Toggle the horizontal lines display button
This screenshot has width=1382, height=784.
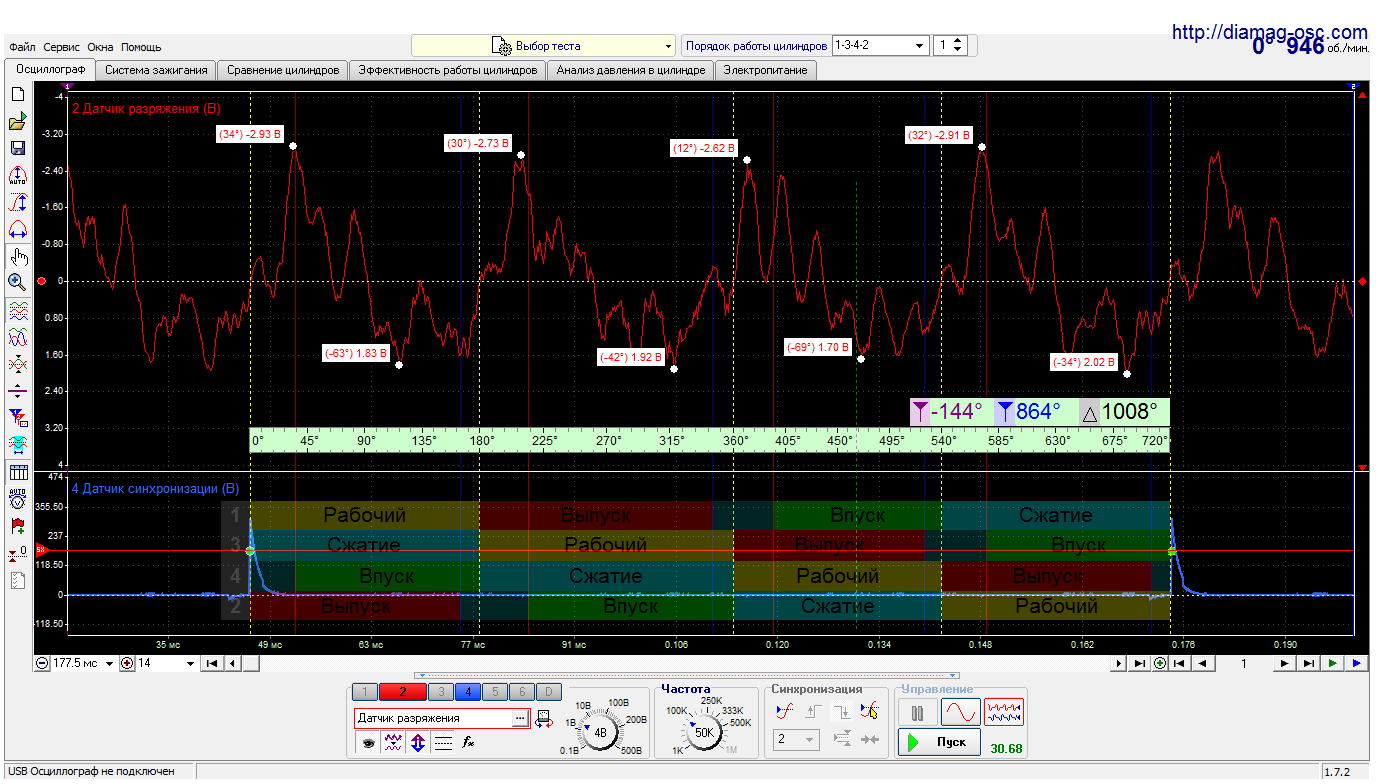[443, 742]
